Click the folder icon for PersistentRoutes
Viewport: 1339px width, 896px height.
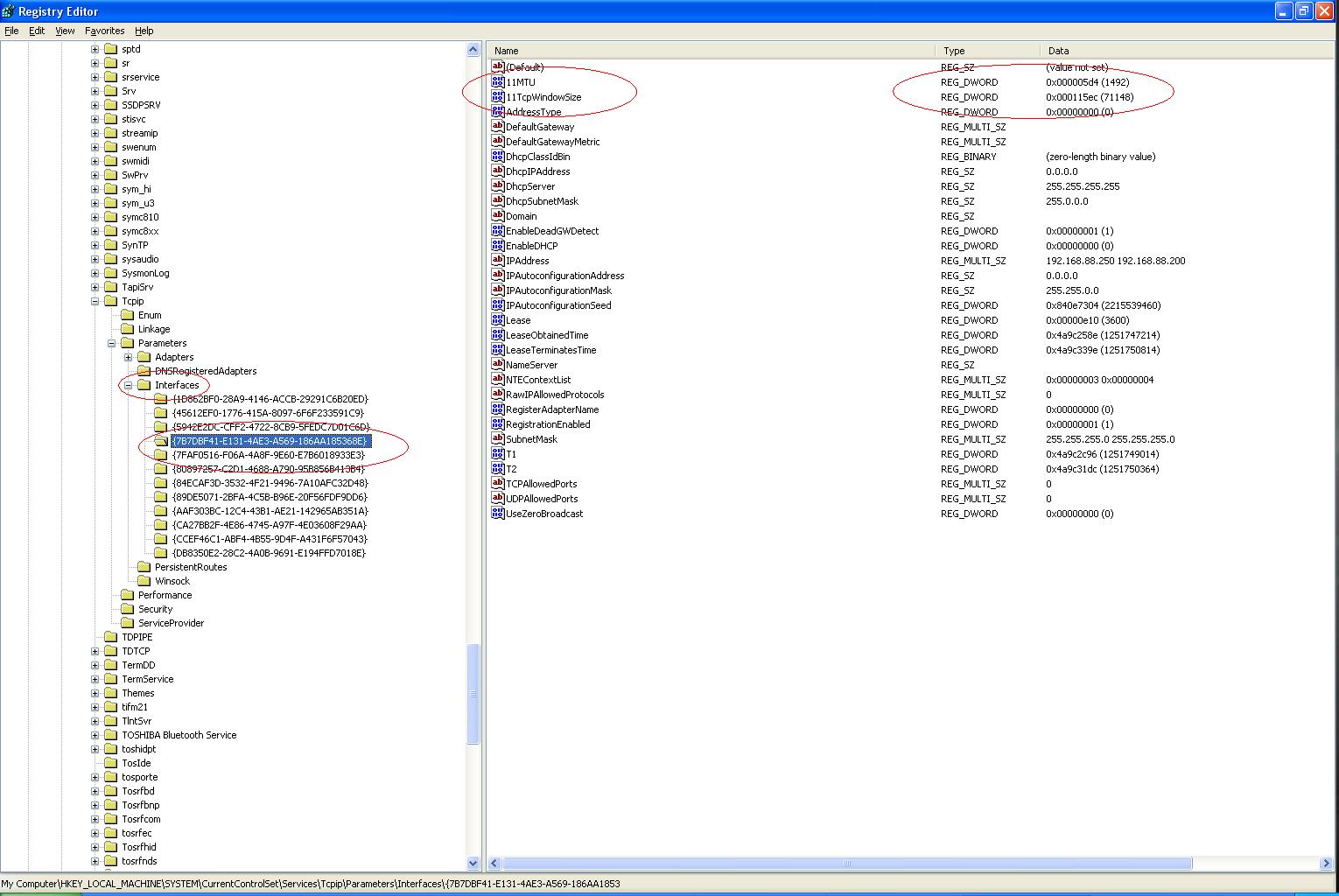(144, 566)
